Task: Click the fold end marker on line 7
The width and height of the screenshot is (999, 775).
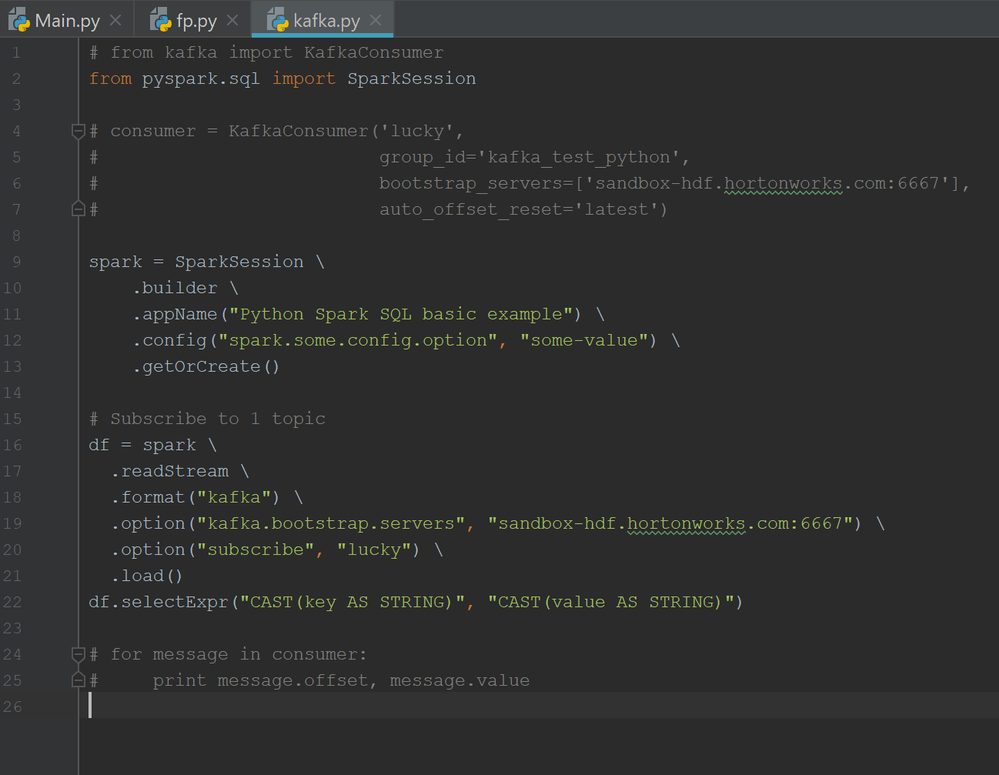Action: tap(78, 209)
